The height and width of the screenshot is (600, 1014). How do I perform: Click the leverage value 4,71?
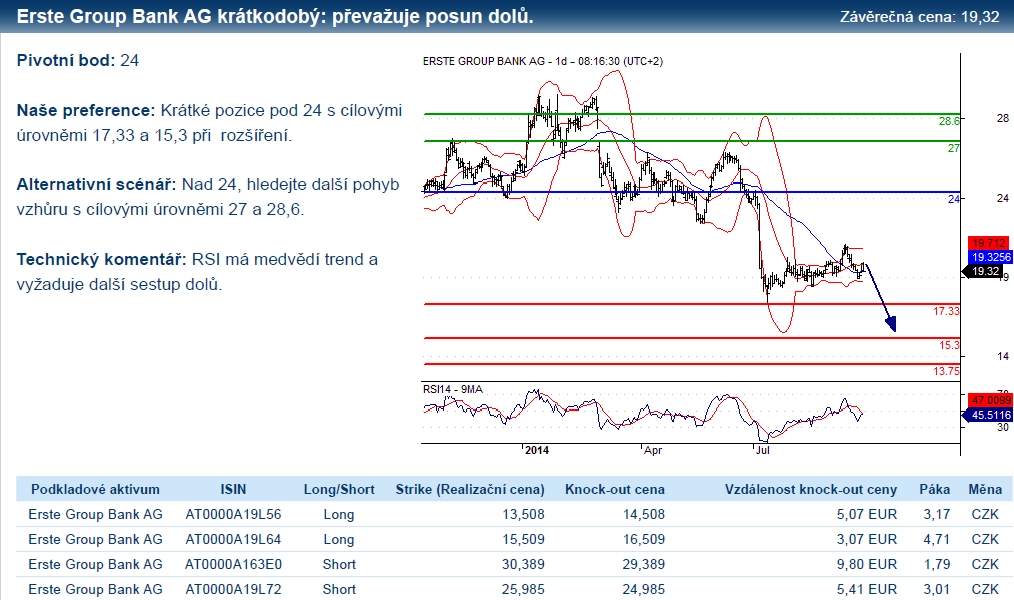click(x=937, y=539)
